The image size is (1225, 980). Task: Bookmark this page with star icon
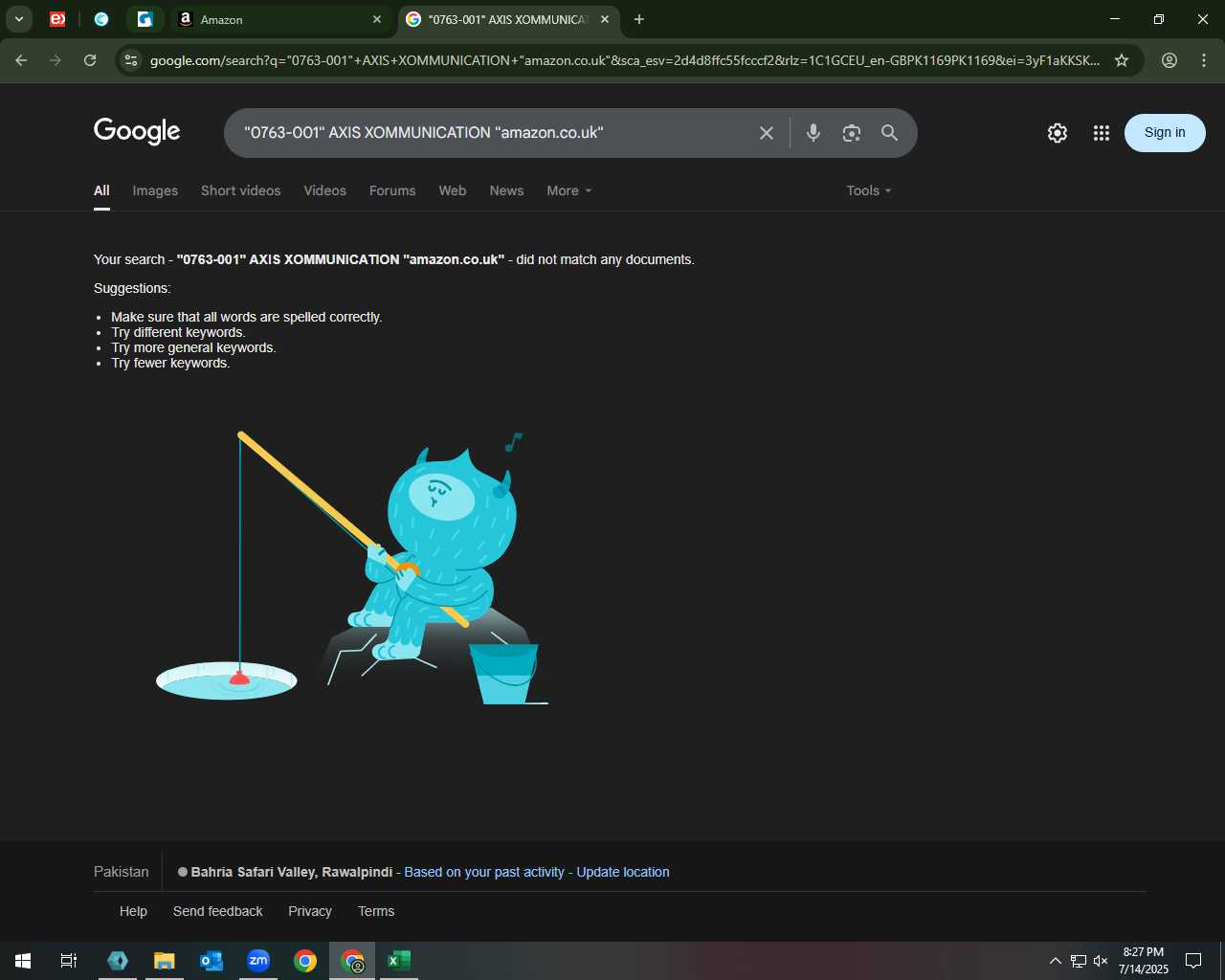coord(1122,60)
